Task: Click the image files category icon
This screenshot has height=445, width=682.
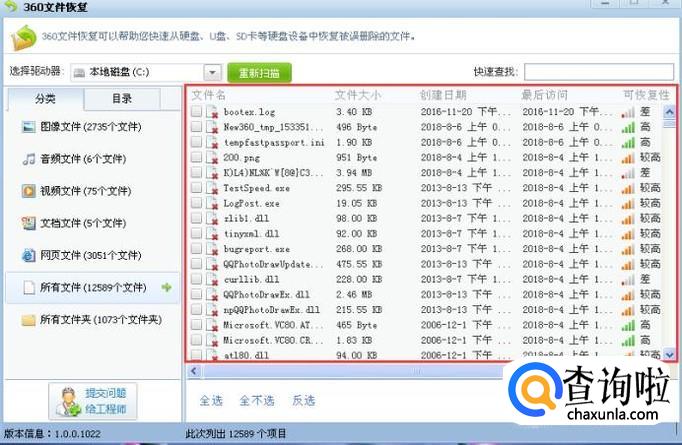Action: pyautogui.click(x=29, y=127)
